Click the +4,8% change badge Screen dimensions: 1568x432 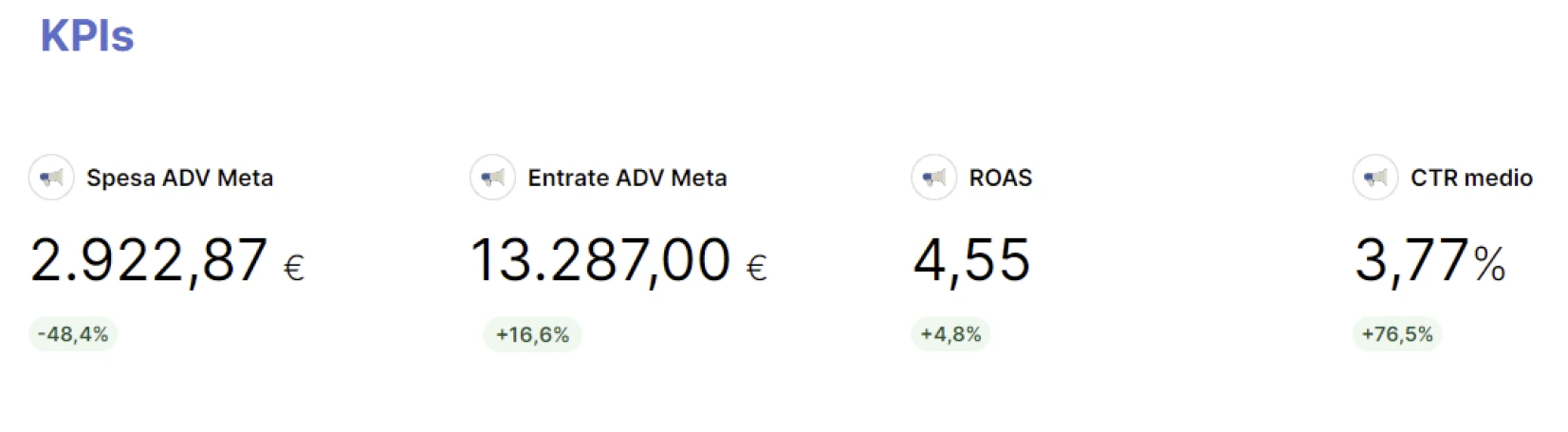950,334
